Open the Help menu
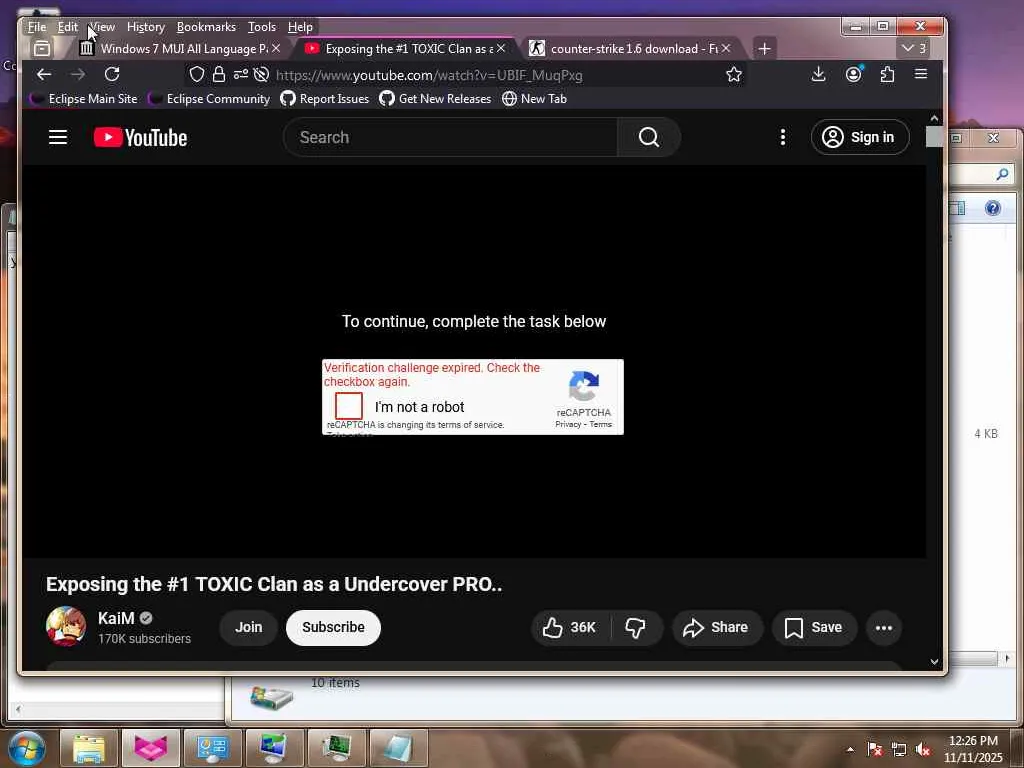The height and width of the screenshot is (768, 1024). tap(300, 27)
